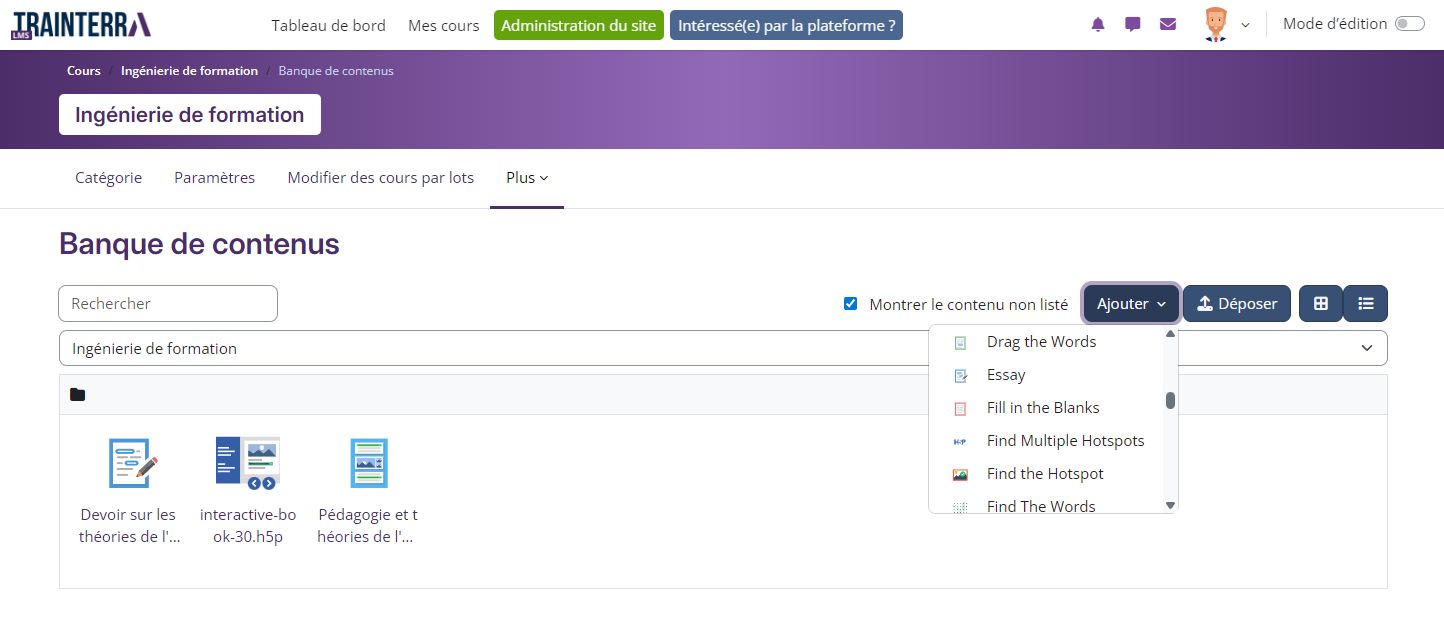Choose Find the Hotspot content type
Viewport: 1444px width, 625px height.
1044,474
